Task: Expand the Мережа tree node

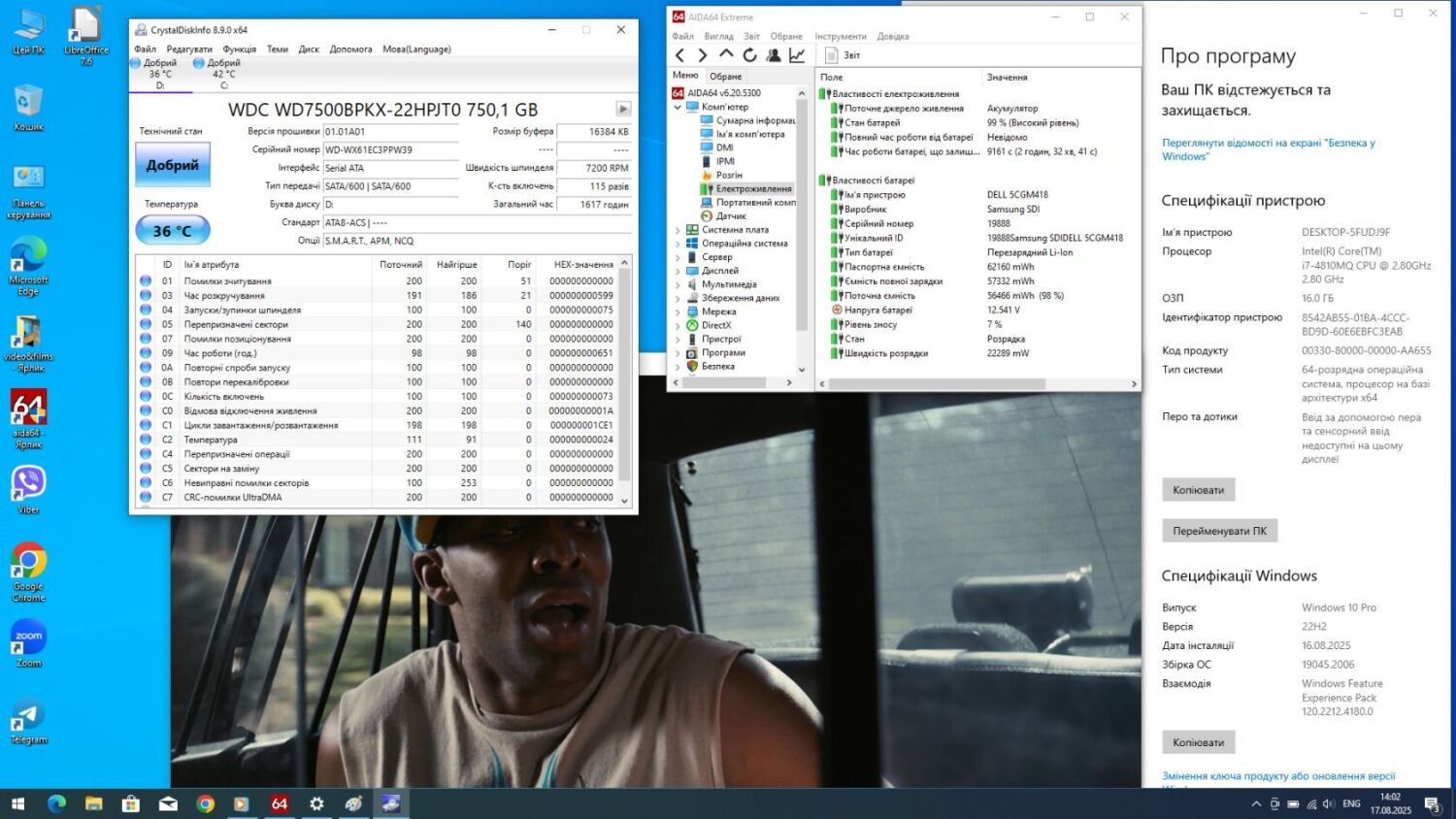Action: tap(678, 311)
